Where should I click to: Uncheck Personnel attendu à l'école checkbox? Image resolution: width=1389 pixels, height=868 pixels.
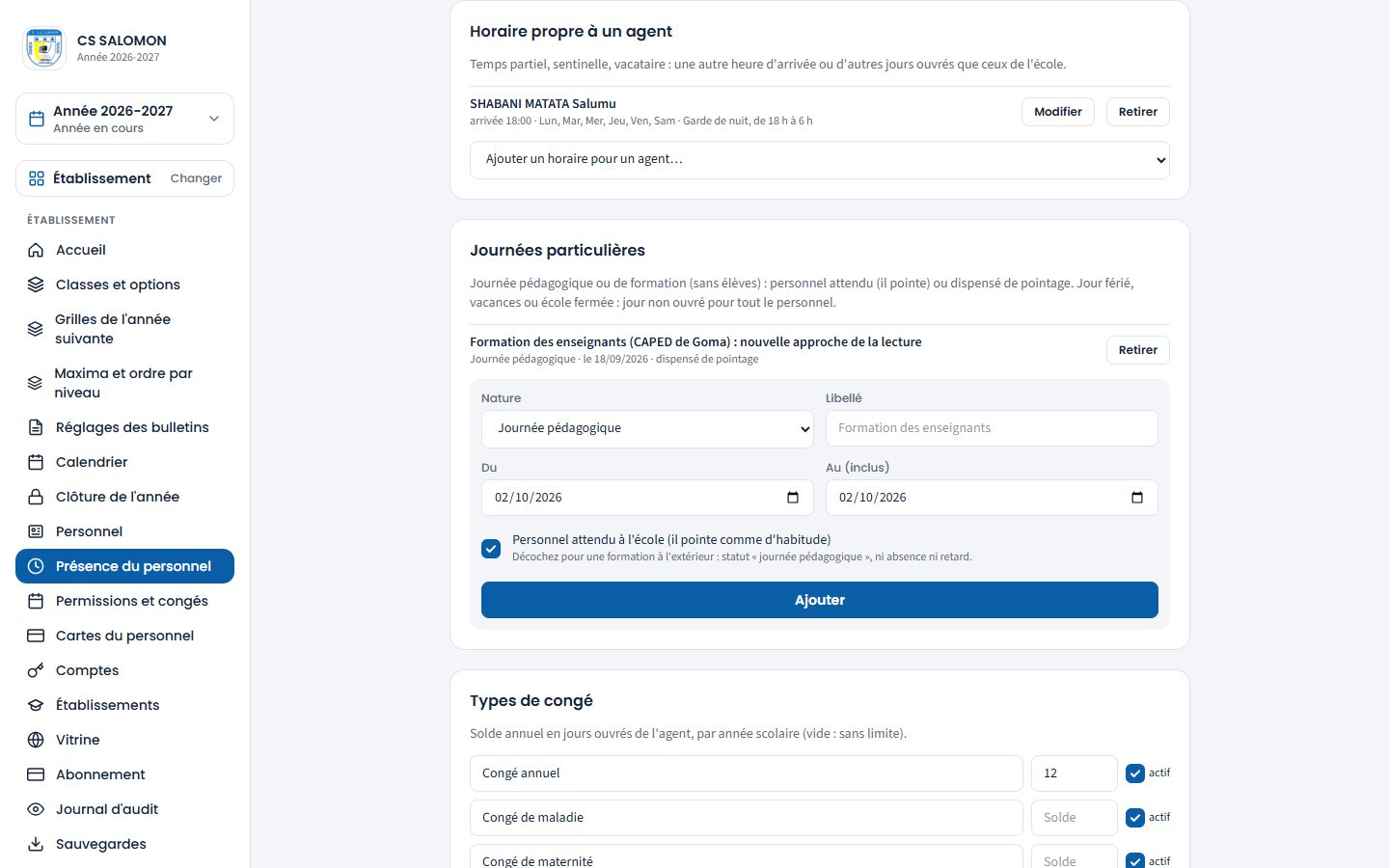[491, 549]
